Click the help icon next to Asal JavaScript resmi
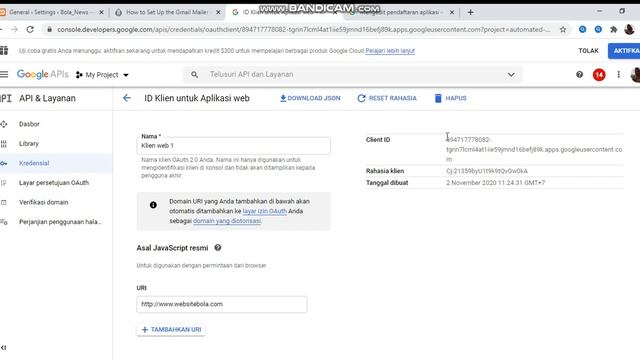This screenshot has width=640, height=360. [218, 248]
